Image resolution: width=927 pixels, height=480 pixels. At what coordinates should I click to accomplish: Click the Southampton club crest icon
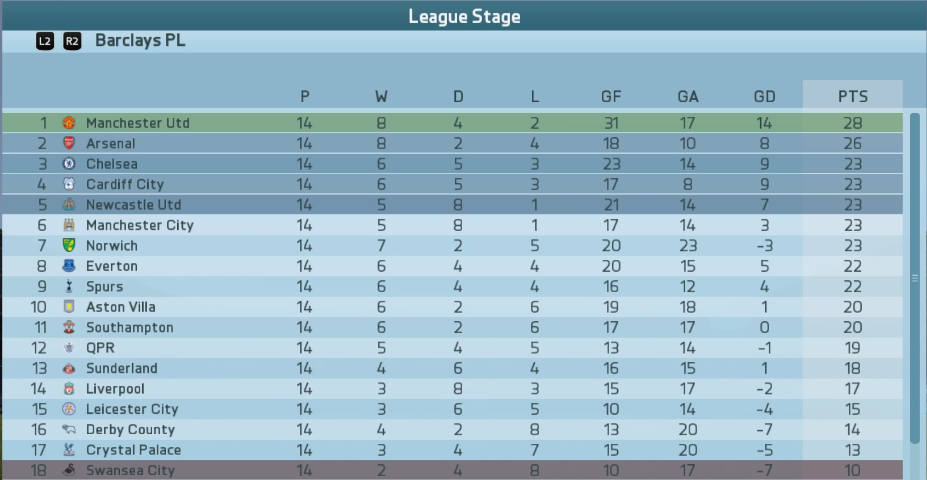[69, 327]
